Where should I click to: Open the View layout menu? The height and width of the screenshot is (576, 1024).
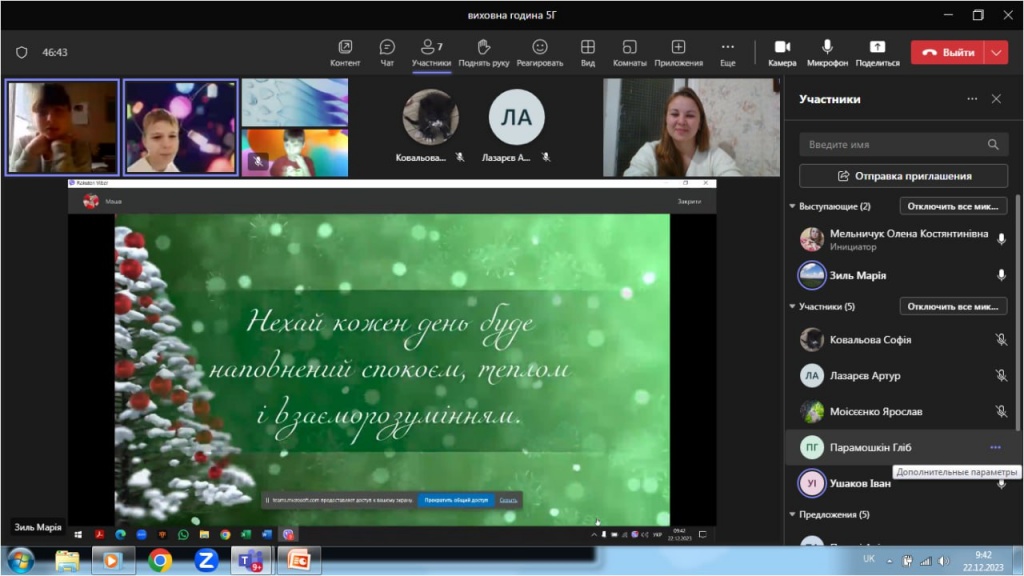[588, 47]
